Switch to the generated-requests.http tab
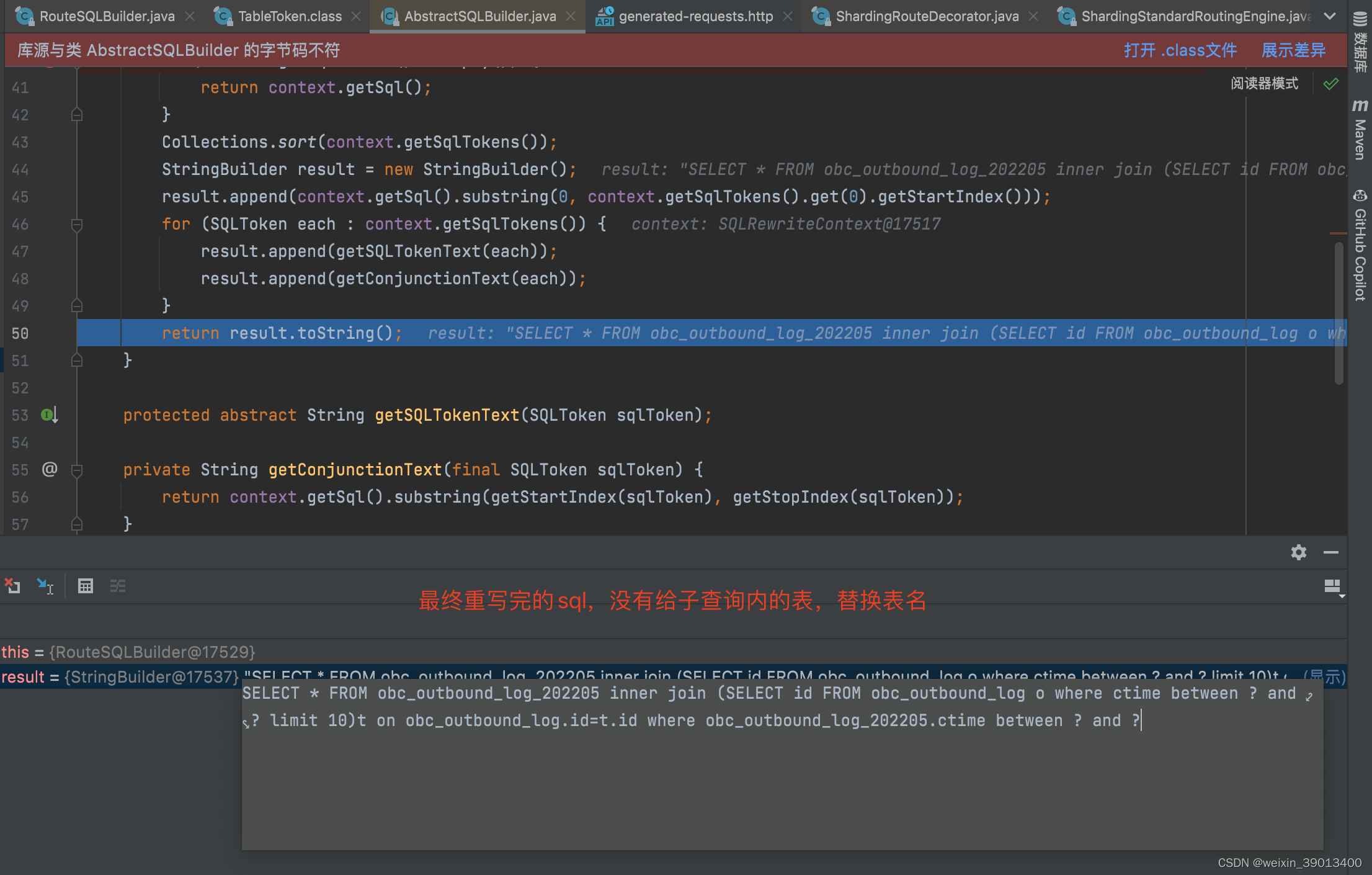The width and height of the screenshot is (1372, 875). tap(695, 16)
